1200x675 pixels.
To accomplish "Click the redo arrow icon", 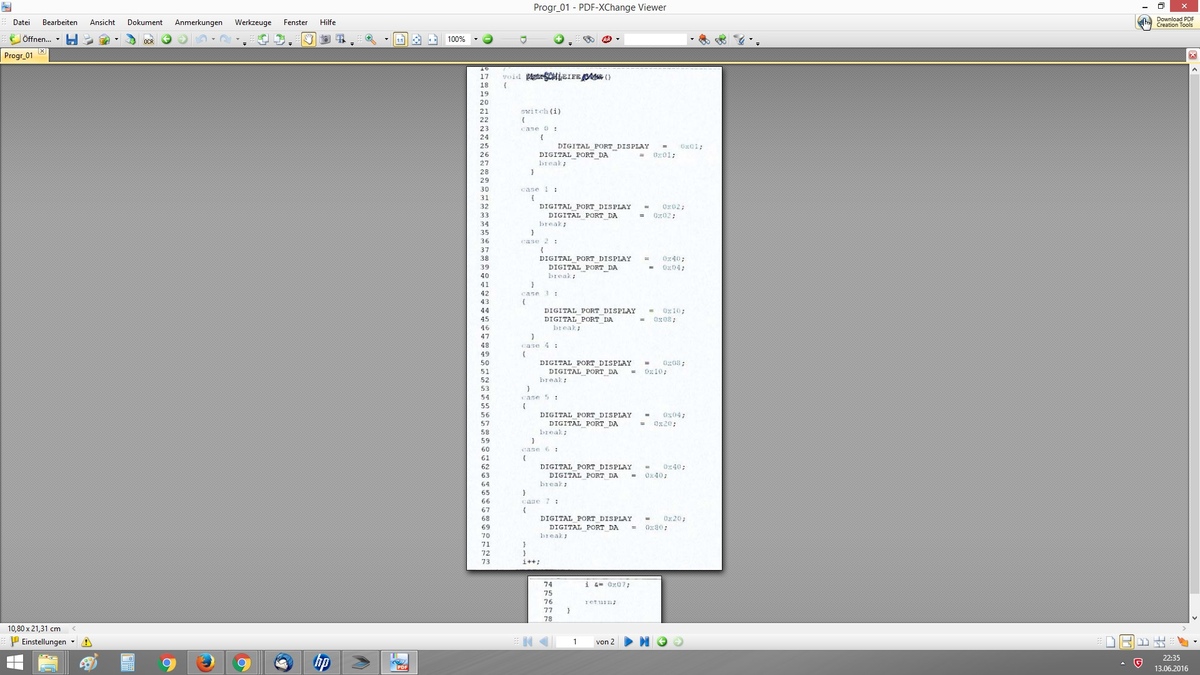I will click(226, 39).
